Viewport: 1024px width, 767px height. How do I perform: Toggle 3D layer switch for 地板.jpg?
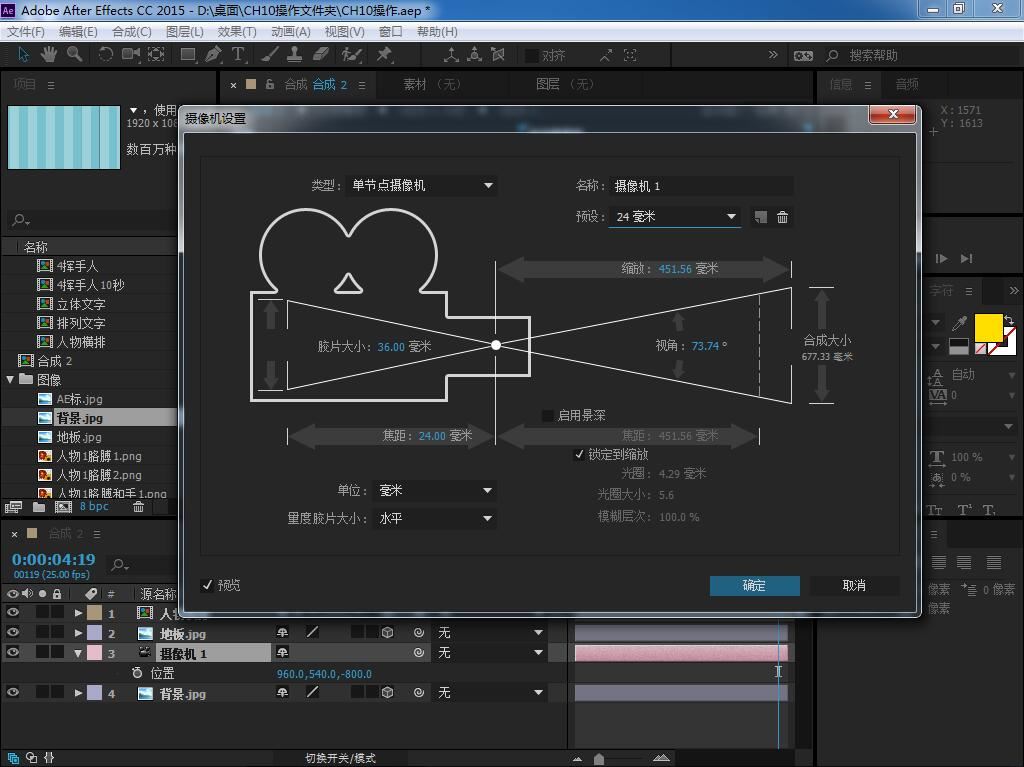coord(387,632)
